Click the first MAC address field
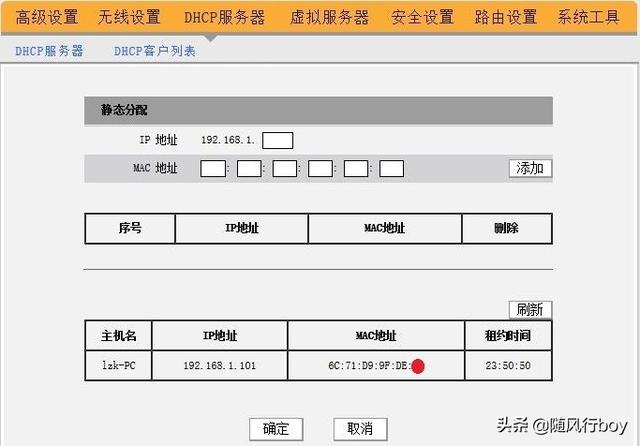Viewport: 640px width, 446px height. coord(213,169)
